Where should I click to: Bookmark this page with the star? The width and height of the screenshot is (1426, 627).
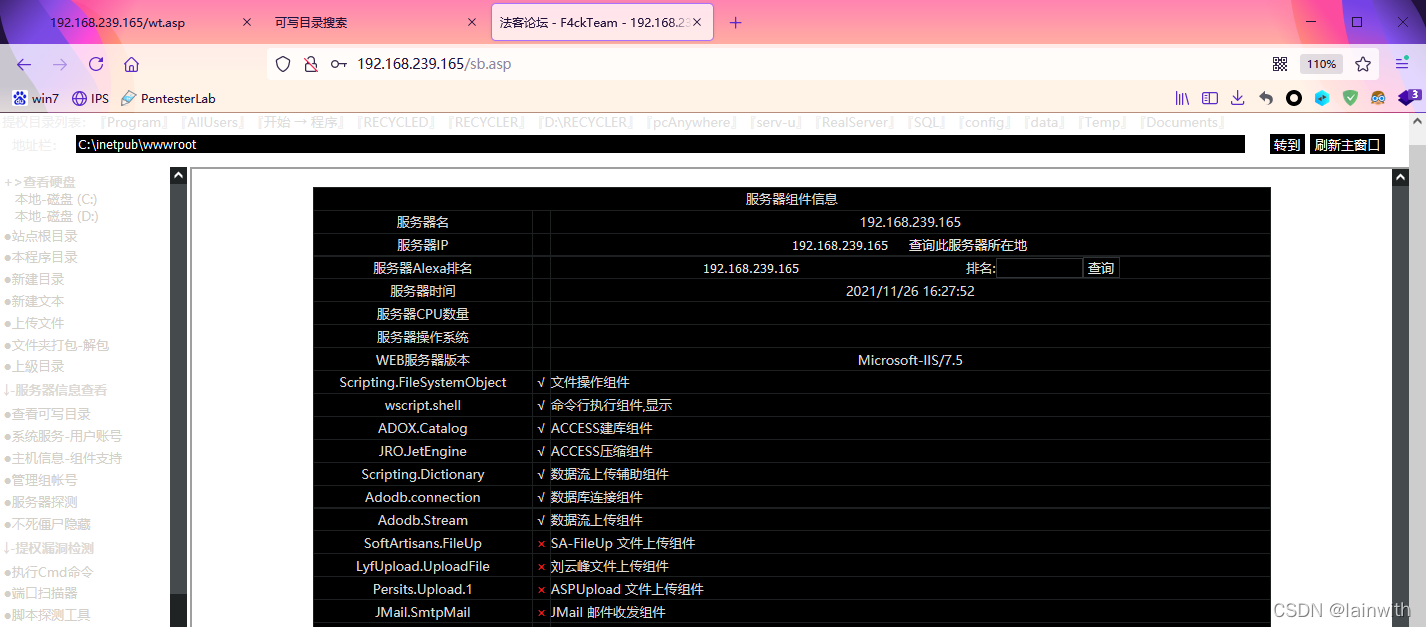tap(1363, 64)
